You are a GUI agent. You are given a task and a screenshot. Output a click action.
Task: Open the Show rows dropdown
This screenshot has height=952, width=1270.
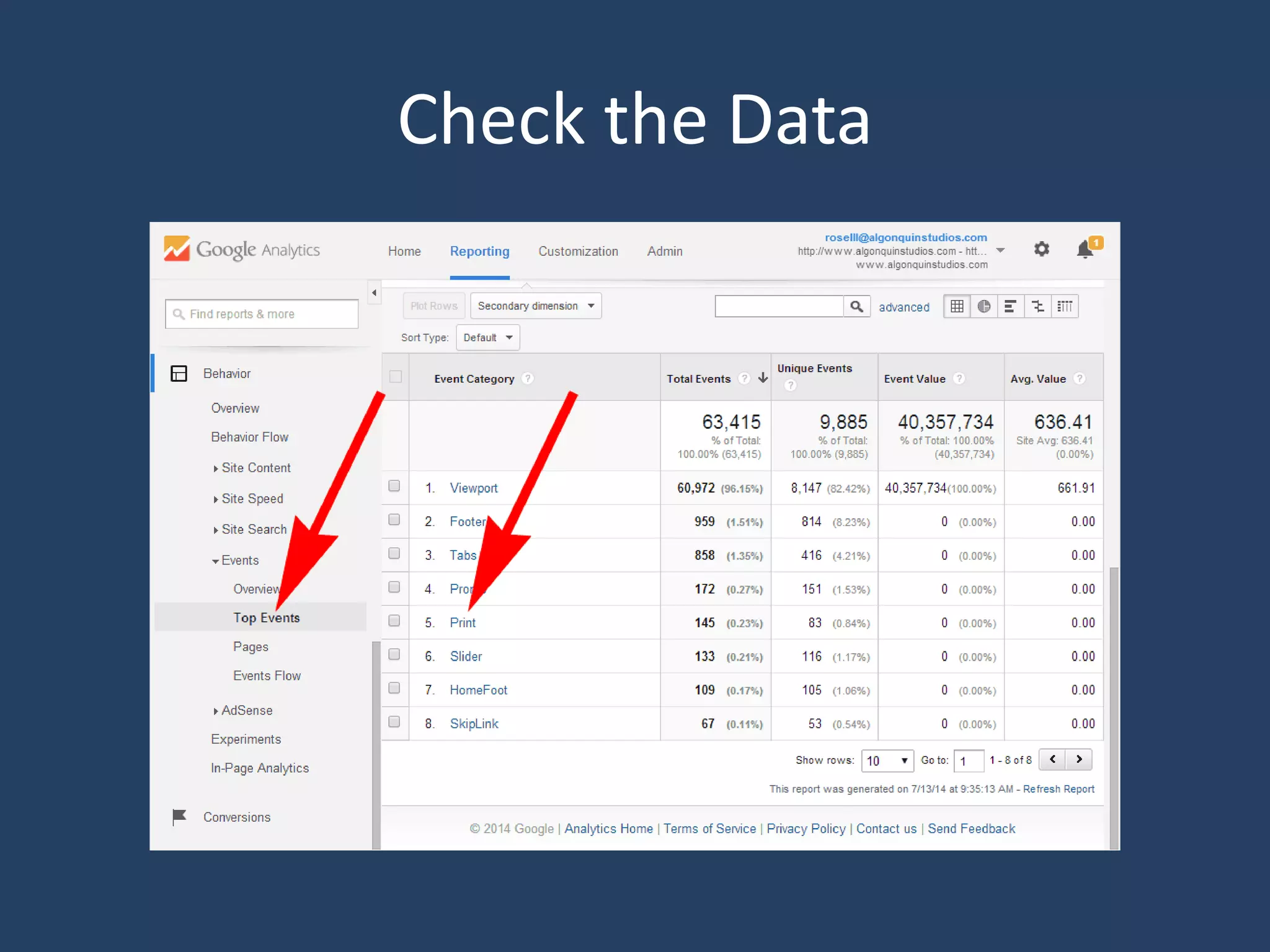coord(887,760)
